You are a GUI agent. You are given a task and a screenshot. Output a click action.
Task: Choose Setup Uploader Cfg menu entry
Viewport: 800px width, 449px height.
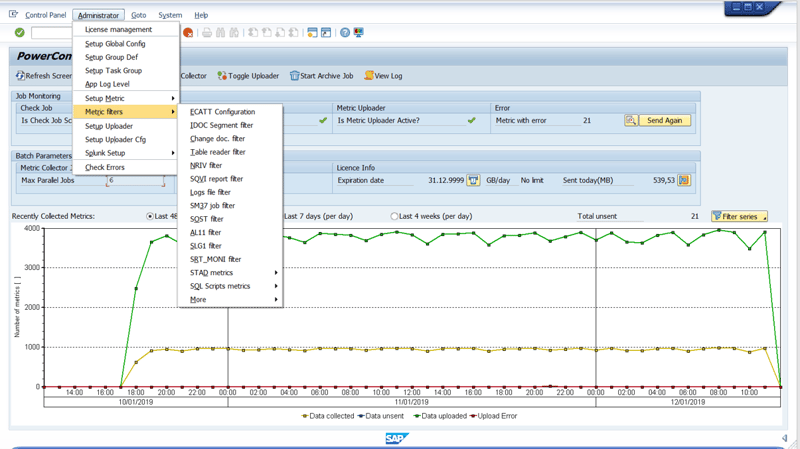[126, 139]
